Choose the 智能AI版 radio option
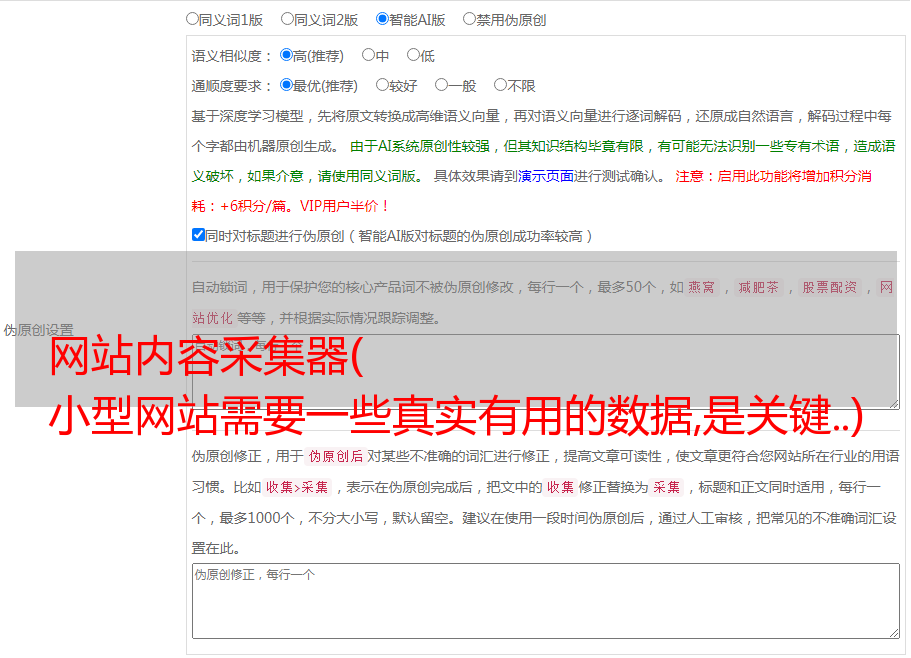Image resolution: width=911 pixels, height=658 pixels. [382, 19]
